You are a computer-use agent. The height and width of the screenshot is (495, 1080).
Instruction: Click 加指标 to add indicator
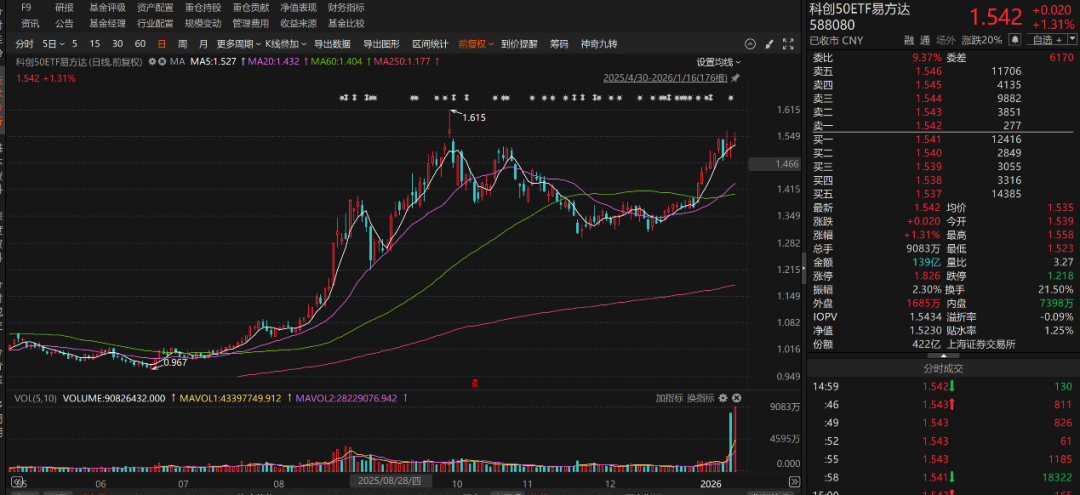coord(669,398)
